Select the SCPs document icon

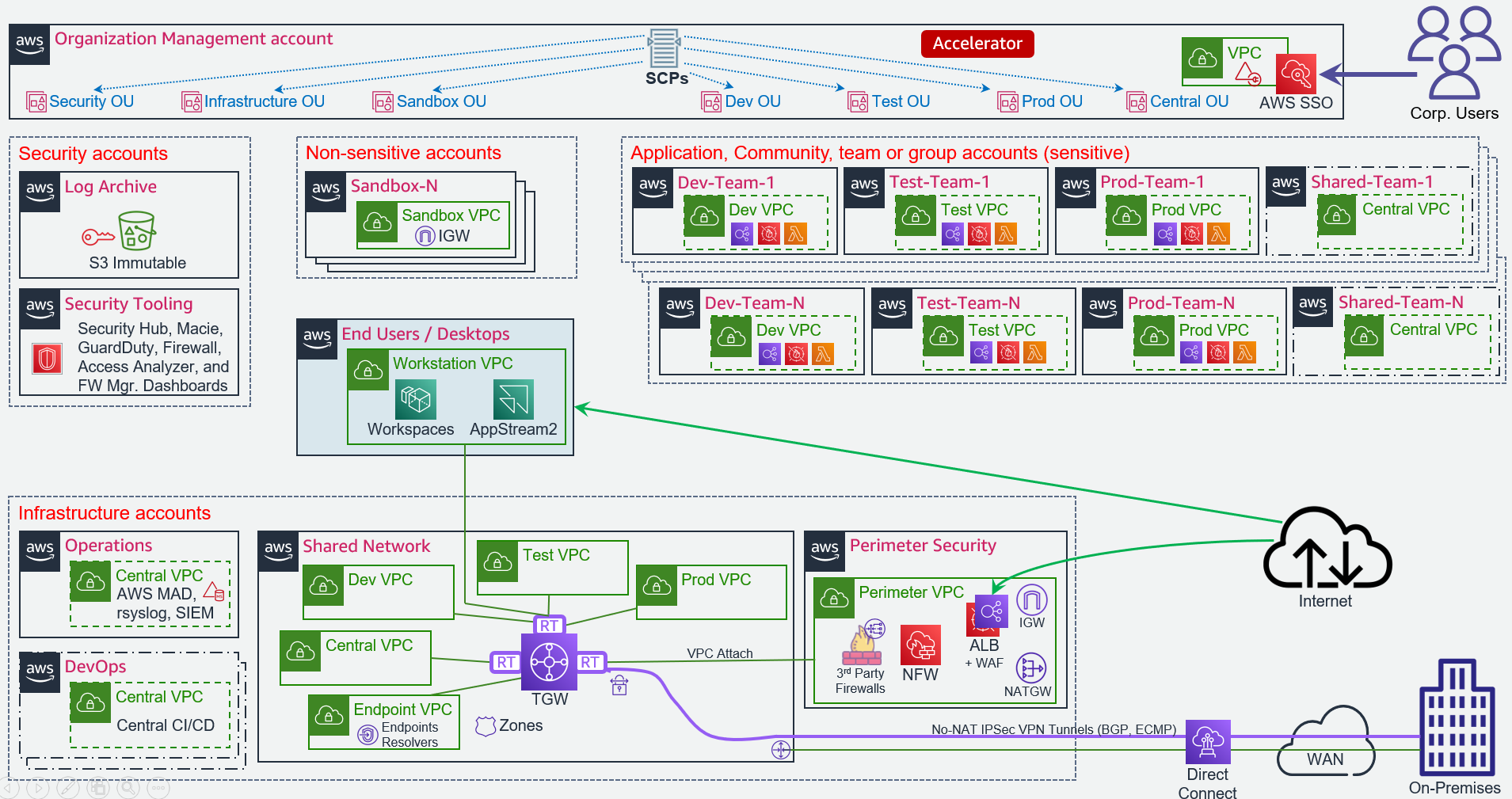[x=664, y=49]
